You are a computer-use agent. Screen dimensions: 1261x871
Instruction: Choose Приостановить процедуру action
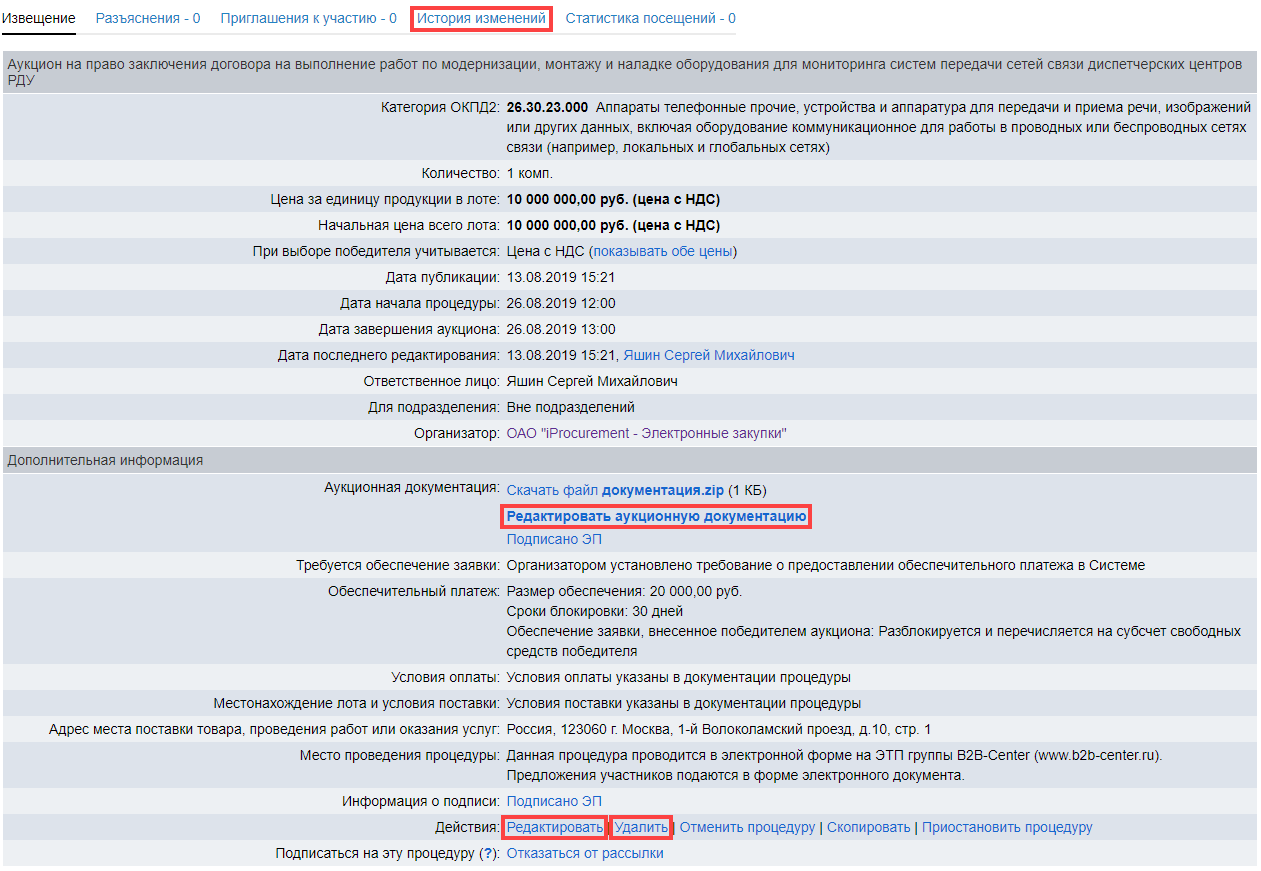1006,827
